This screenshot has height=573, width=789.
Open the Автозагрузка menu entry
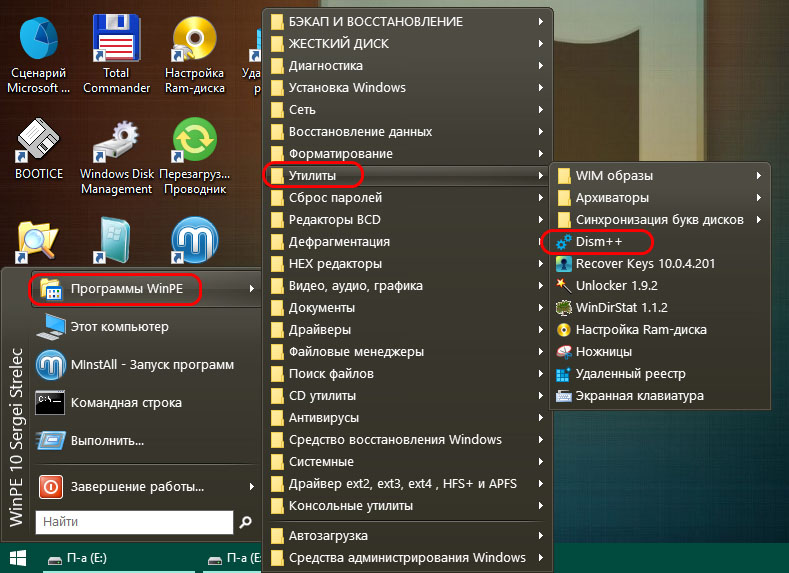pos(407,536)
